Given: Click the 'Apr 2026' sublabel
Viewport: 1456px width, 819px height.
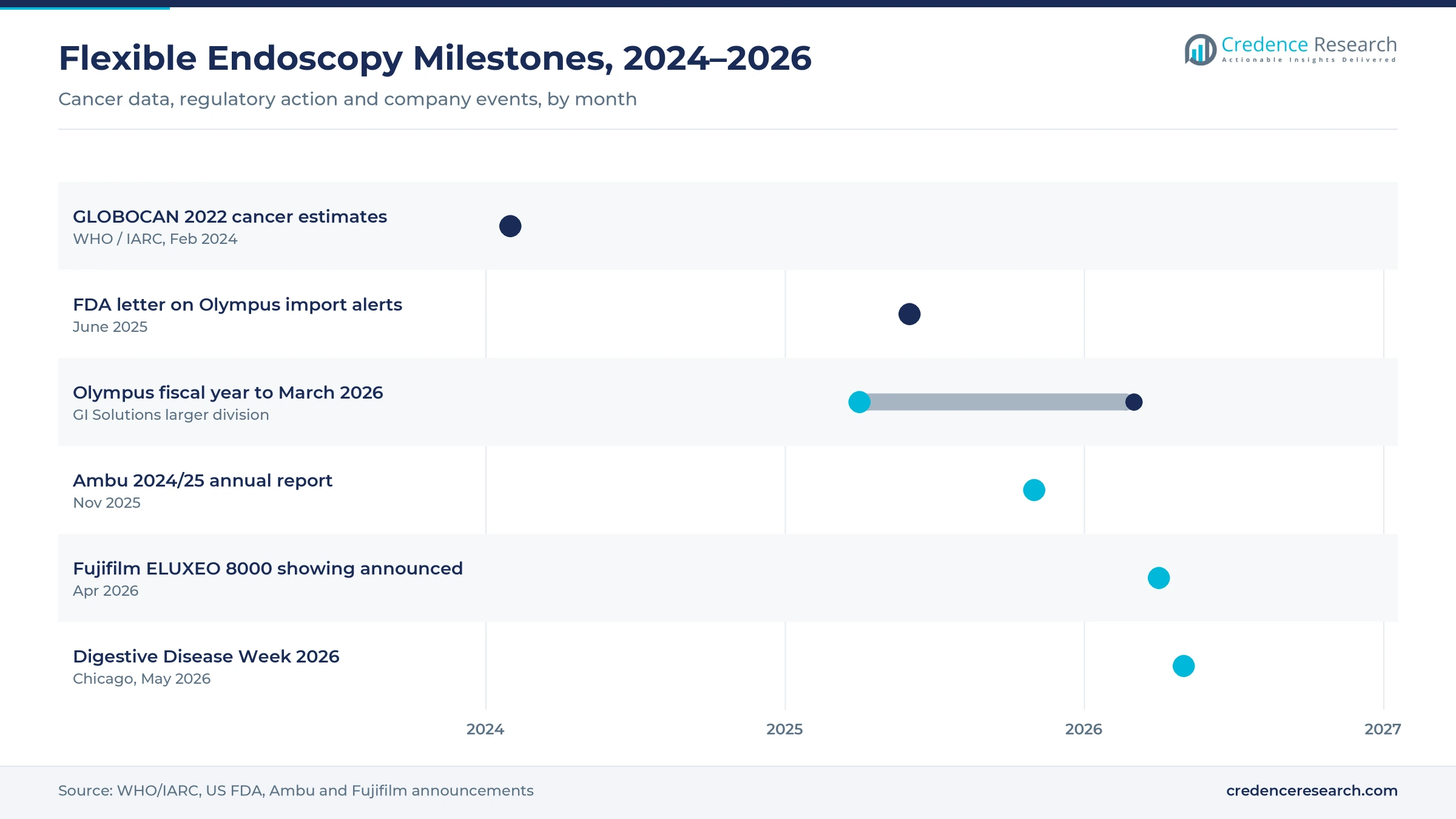Looking at the screenshot, I should pos(106,591).
